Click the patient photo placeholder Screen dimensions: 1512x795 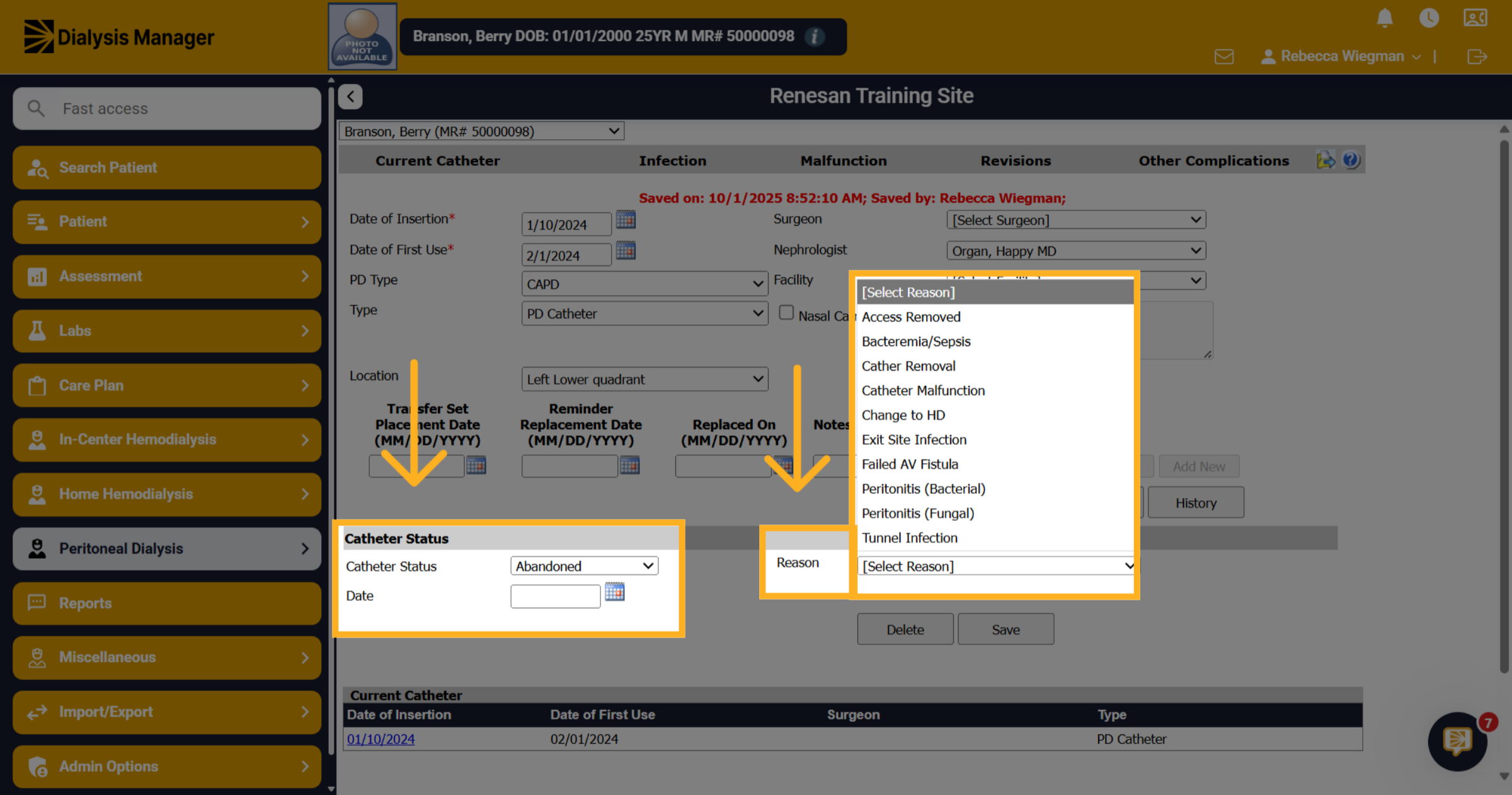click(x=362, y=37)
